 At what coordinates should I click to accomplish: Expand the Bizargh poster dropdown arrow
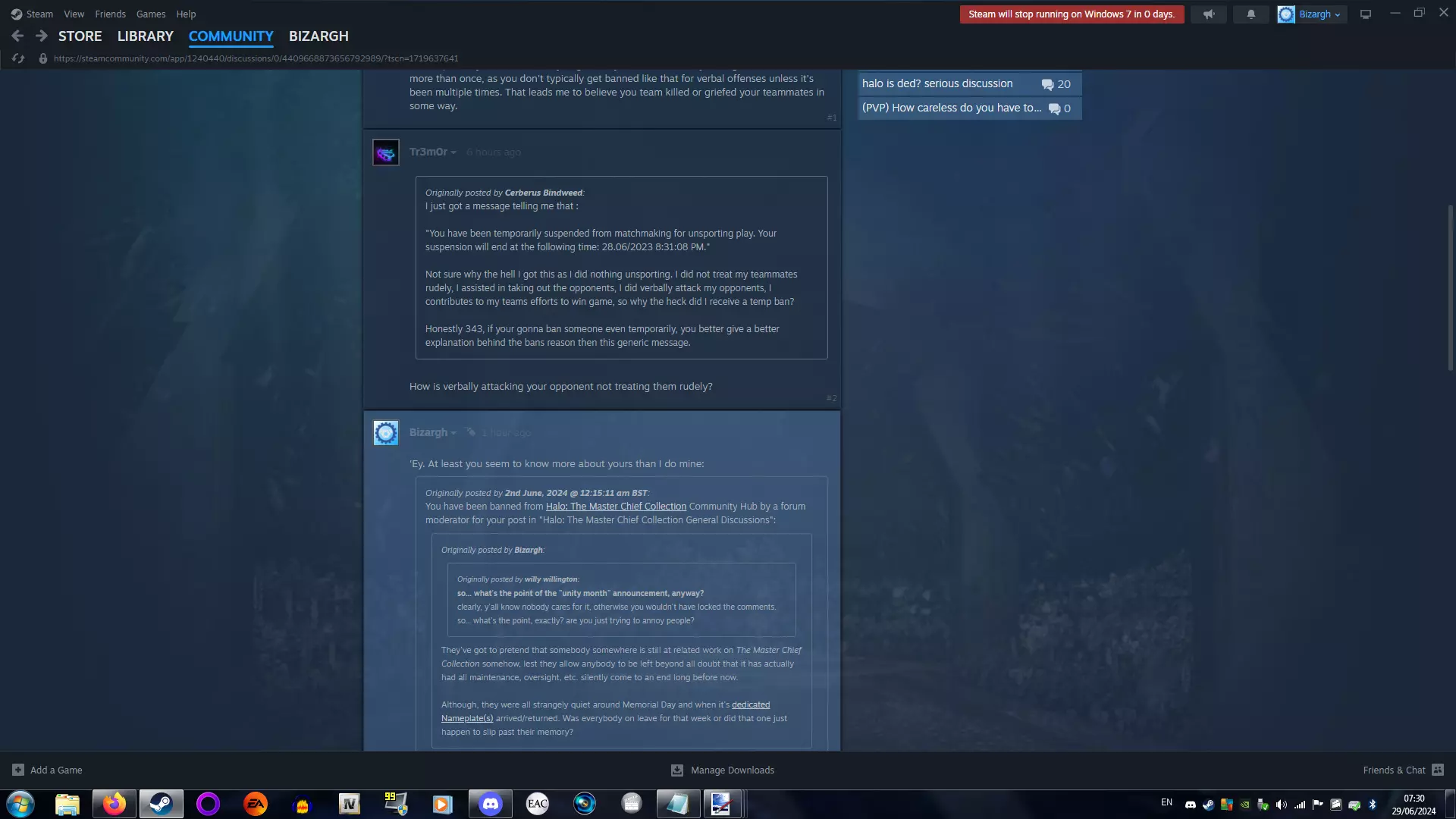click(x=453, y=433)
